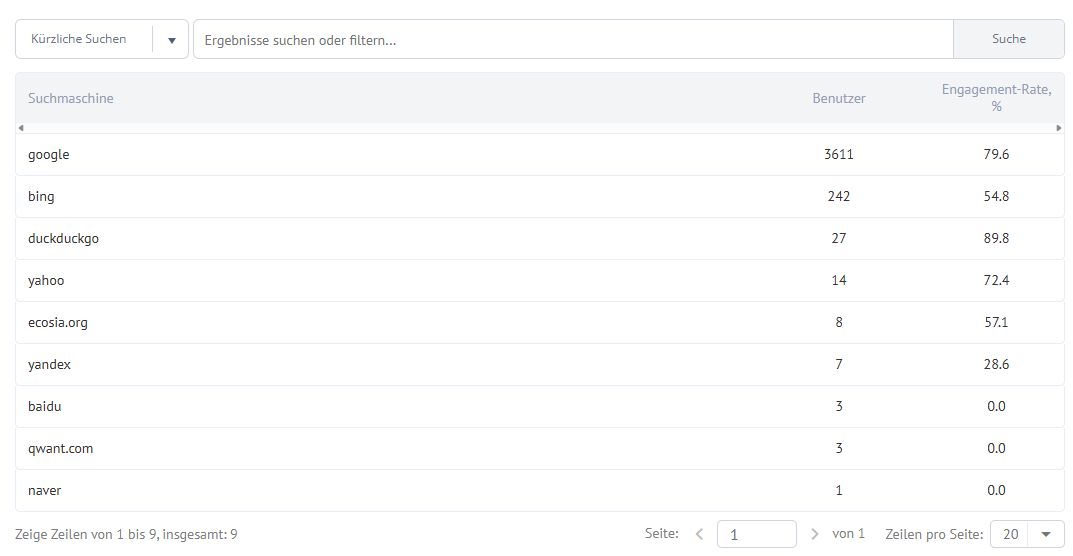Select the baidu row name

tap(44, 406)
